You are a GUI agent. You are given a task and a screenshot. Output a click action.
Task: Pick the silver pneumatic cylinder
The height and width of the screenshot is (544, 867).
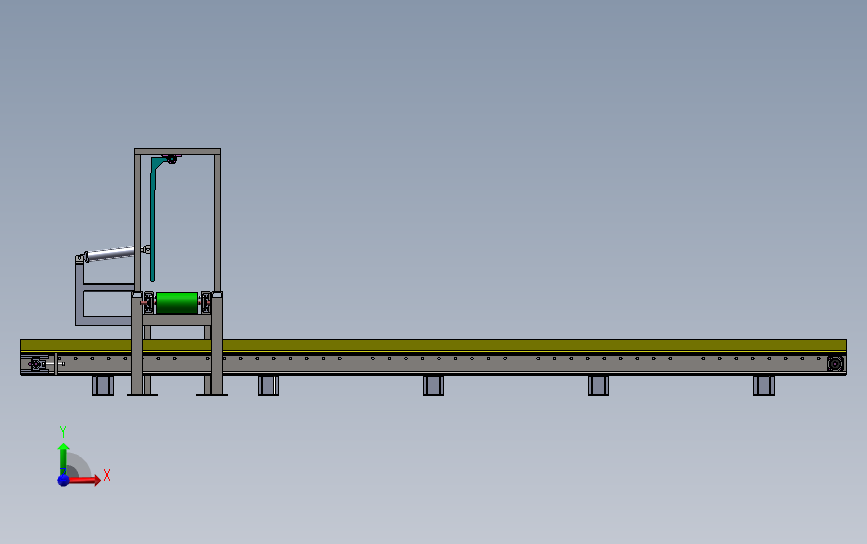tap(109, 254)
